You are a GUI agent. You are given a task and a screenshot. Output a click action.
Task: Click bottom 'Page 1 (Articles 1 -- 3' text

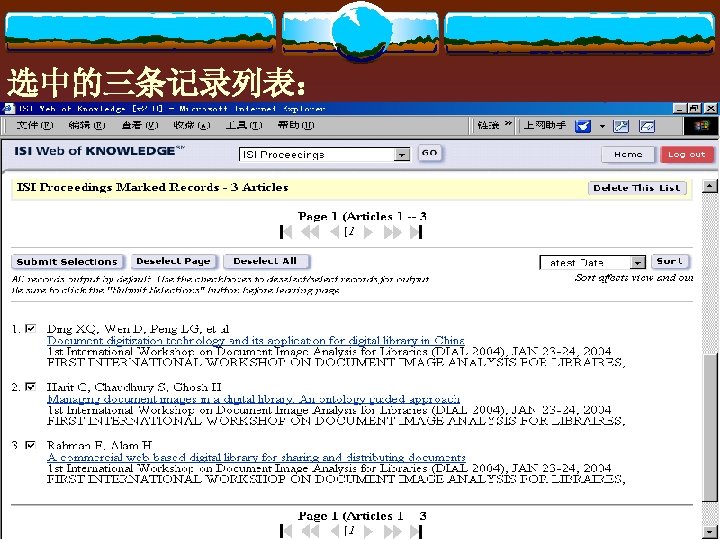pos(362,516)
